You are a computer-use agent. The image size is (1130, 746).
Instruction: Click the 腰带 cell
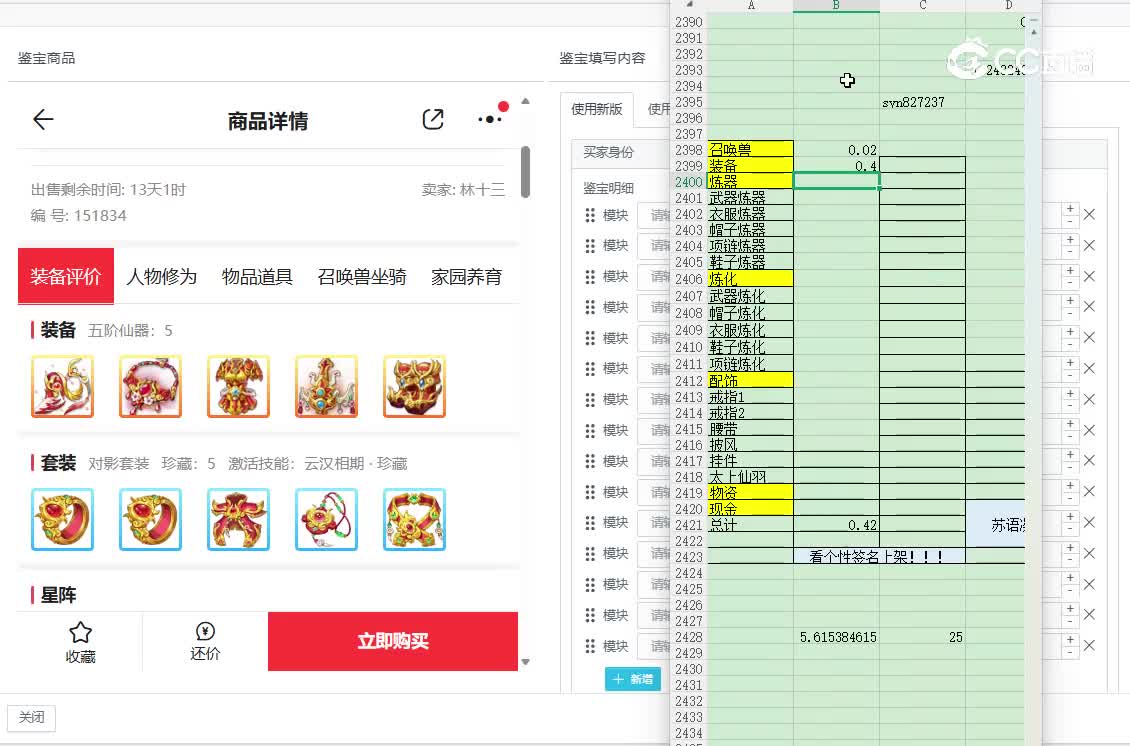(x=750, y=429)
